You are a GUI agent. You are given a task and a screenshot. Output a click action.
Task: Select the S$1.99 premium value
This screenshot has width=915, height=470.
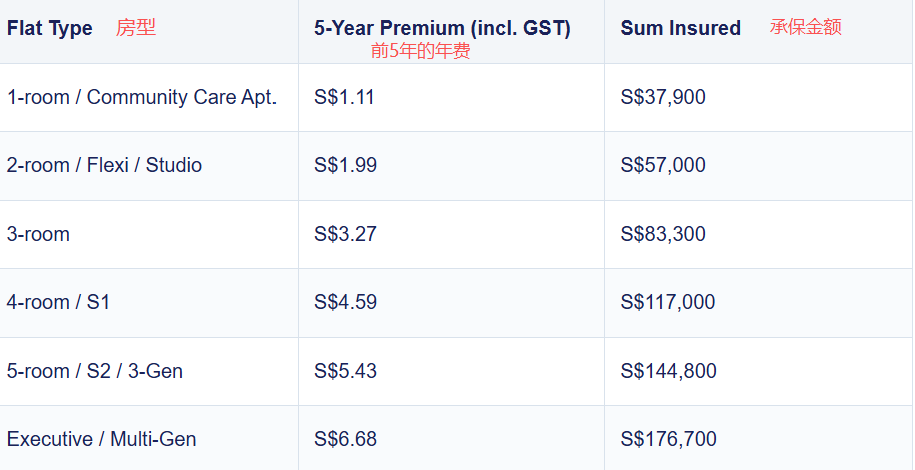coord(345,165)
